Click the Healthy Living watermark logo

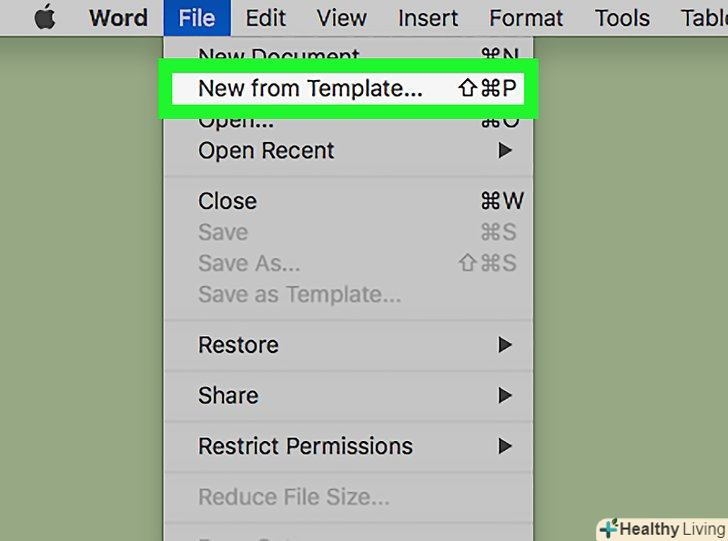(662, 528)
